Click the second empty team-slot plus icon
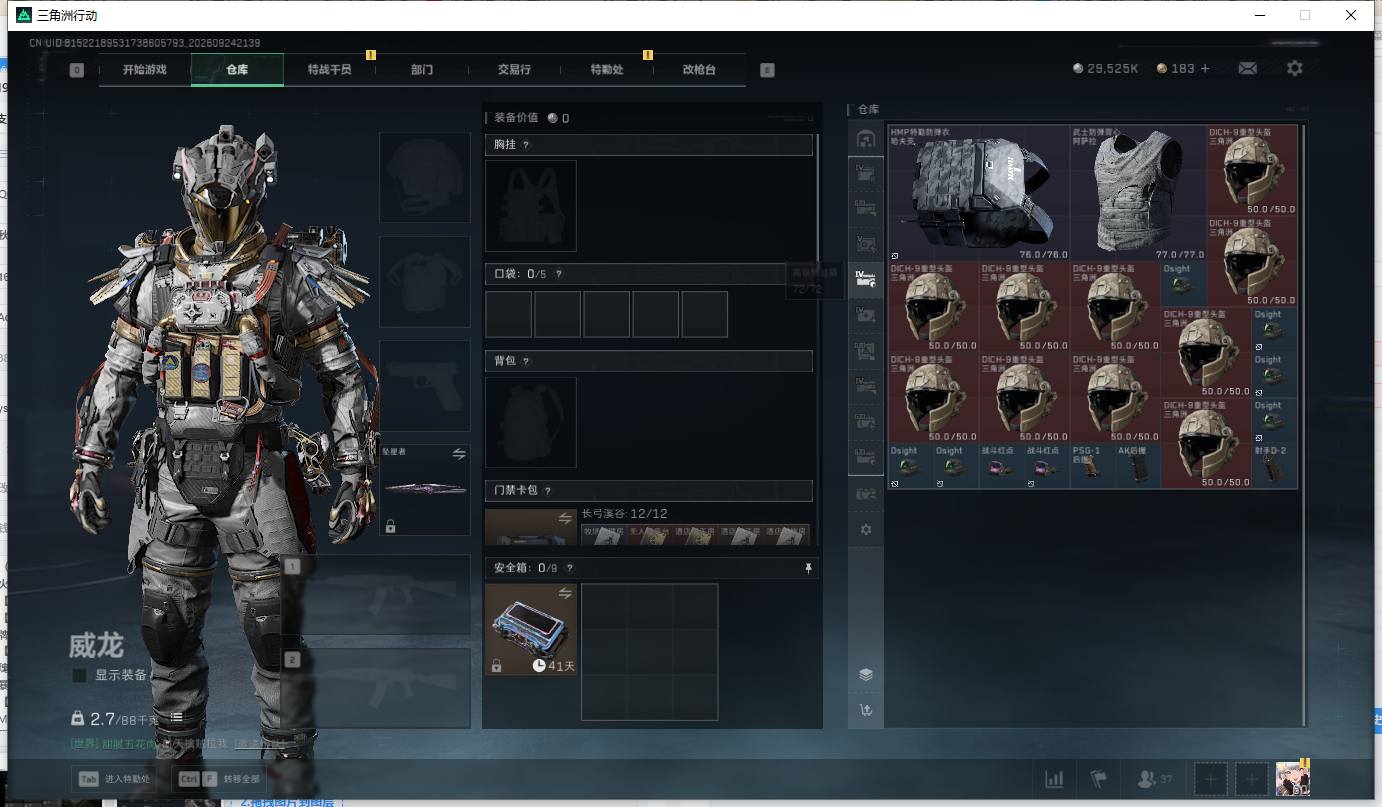Viewport: 1382px width, 807px height. click(1251, 779)
